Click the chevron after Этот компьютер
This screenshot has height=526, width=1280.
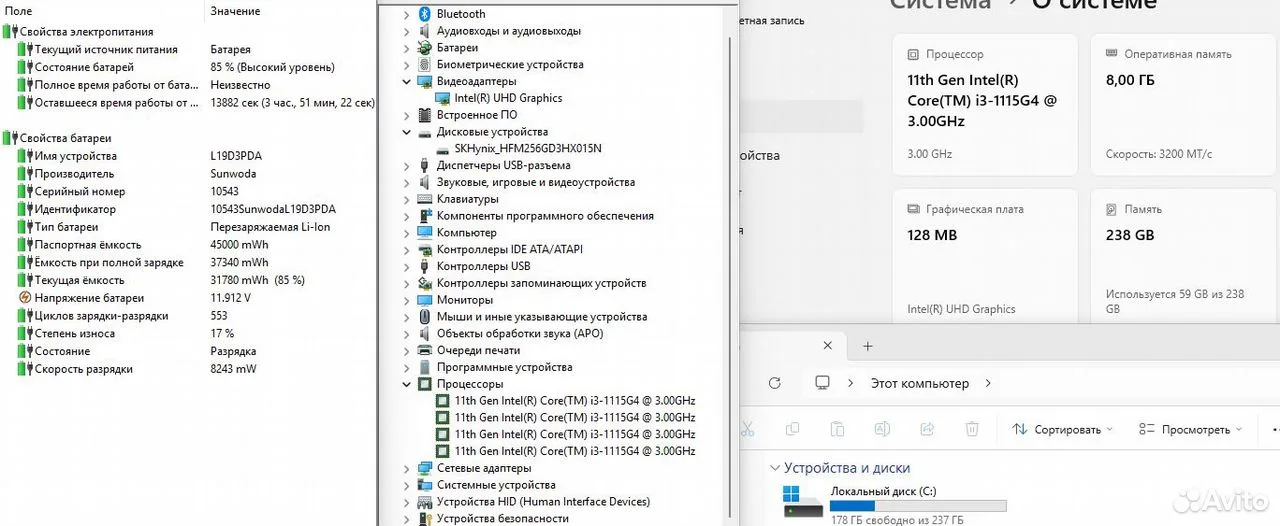click(988, 383)
